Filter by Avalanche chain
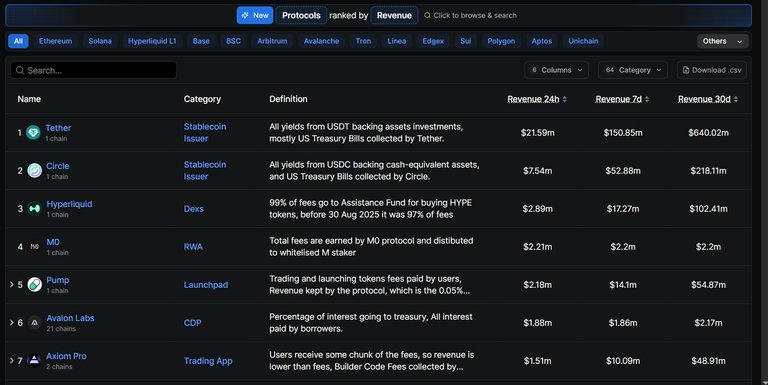This screenshot has height=385, width=768. coord(321,41)
